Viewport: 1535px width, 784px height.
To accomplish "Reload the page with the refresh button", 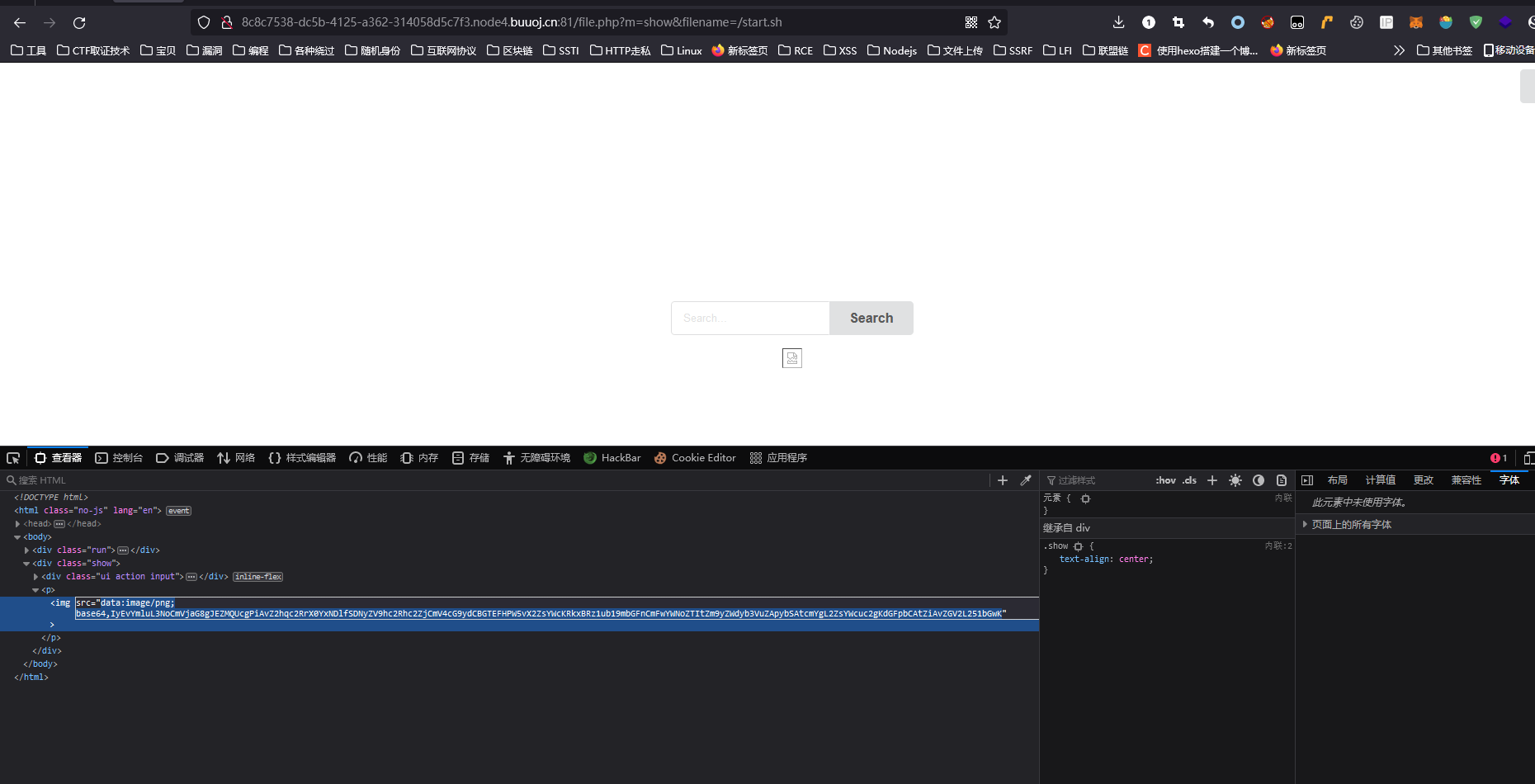I will click(79, 22).
